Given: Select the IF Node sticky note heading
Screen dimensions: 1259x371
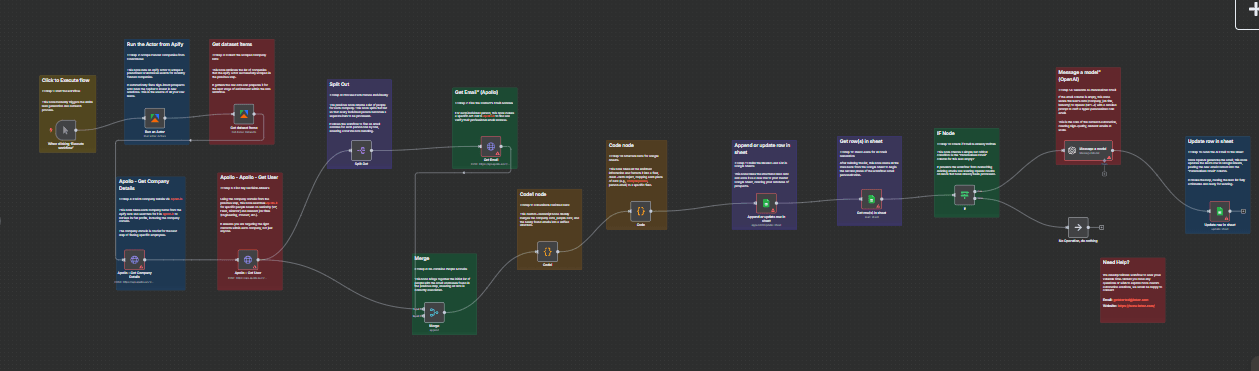Looking at the screenshot, I should click(x=946, y=132).
